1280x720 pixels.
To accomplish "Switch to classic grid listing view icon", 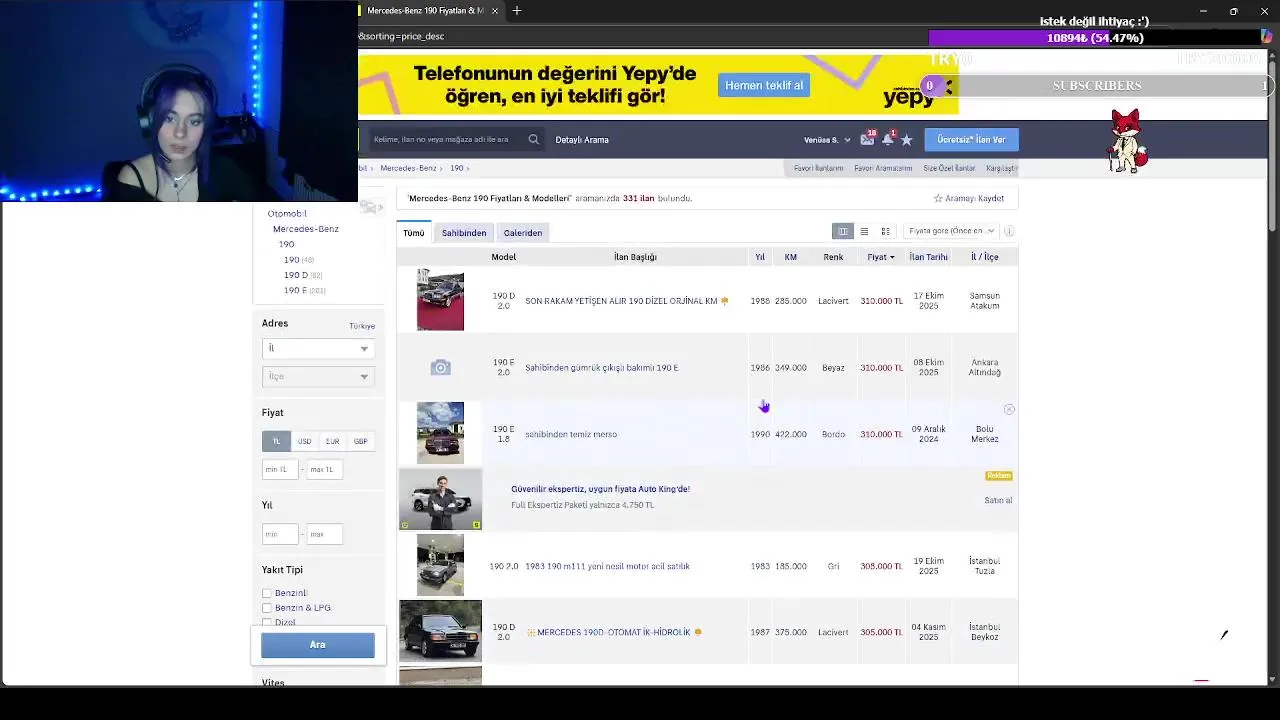I will point(843,232).
